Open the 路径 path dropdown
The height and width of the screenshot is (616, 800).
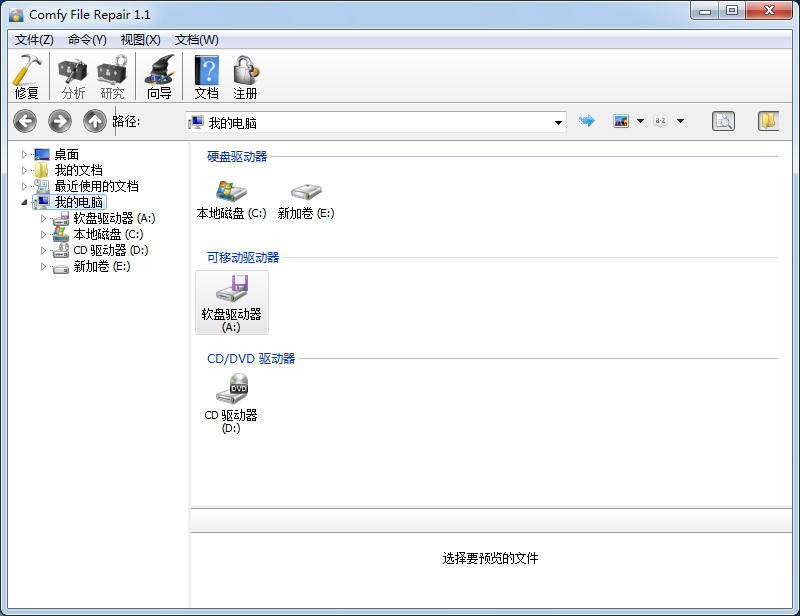point(560,121)
